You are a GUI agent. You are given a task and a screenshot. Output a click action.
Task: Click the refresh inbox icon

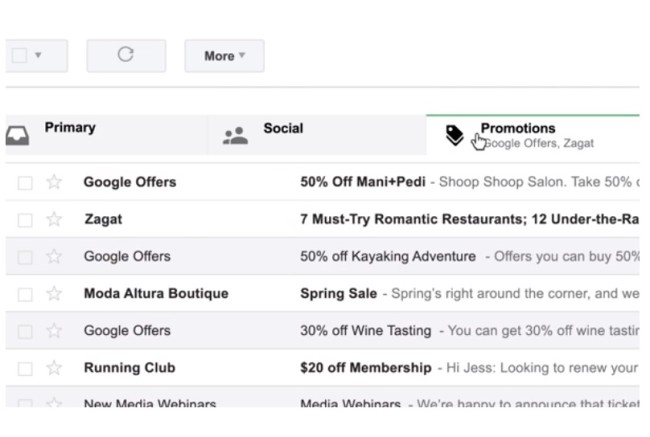tap(126, 54)
